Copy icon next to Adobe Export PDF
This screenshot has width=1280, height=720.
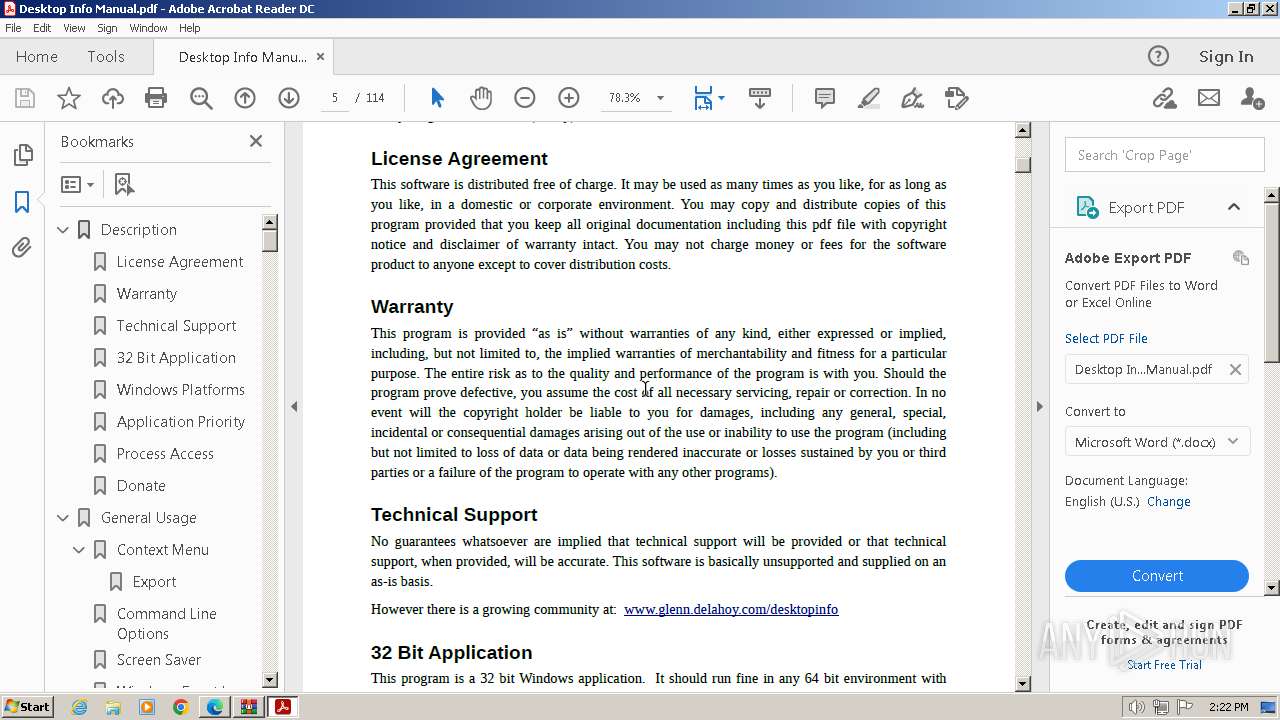[x=1241, y=258]
